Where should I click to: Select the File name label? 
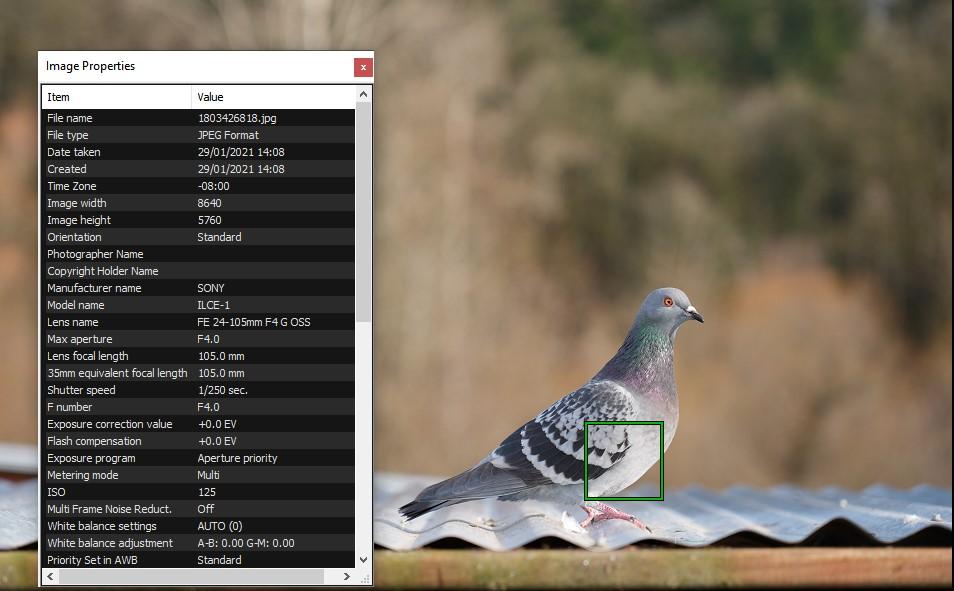[x=70, y=118]
